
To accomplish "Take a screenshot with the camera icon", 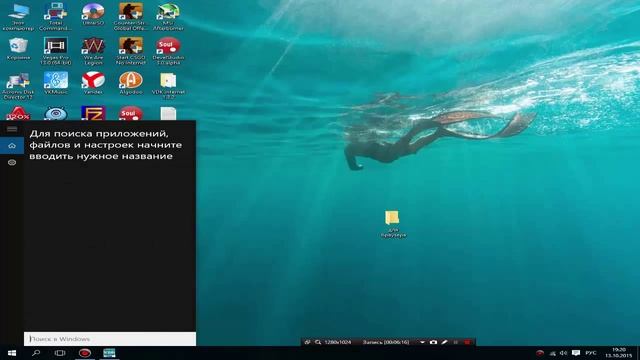I will pos(433,342).
